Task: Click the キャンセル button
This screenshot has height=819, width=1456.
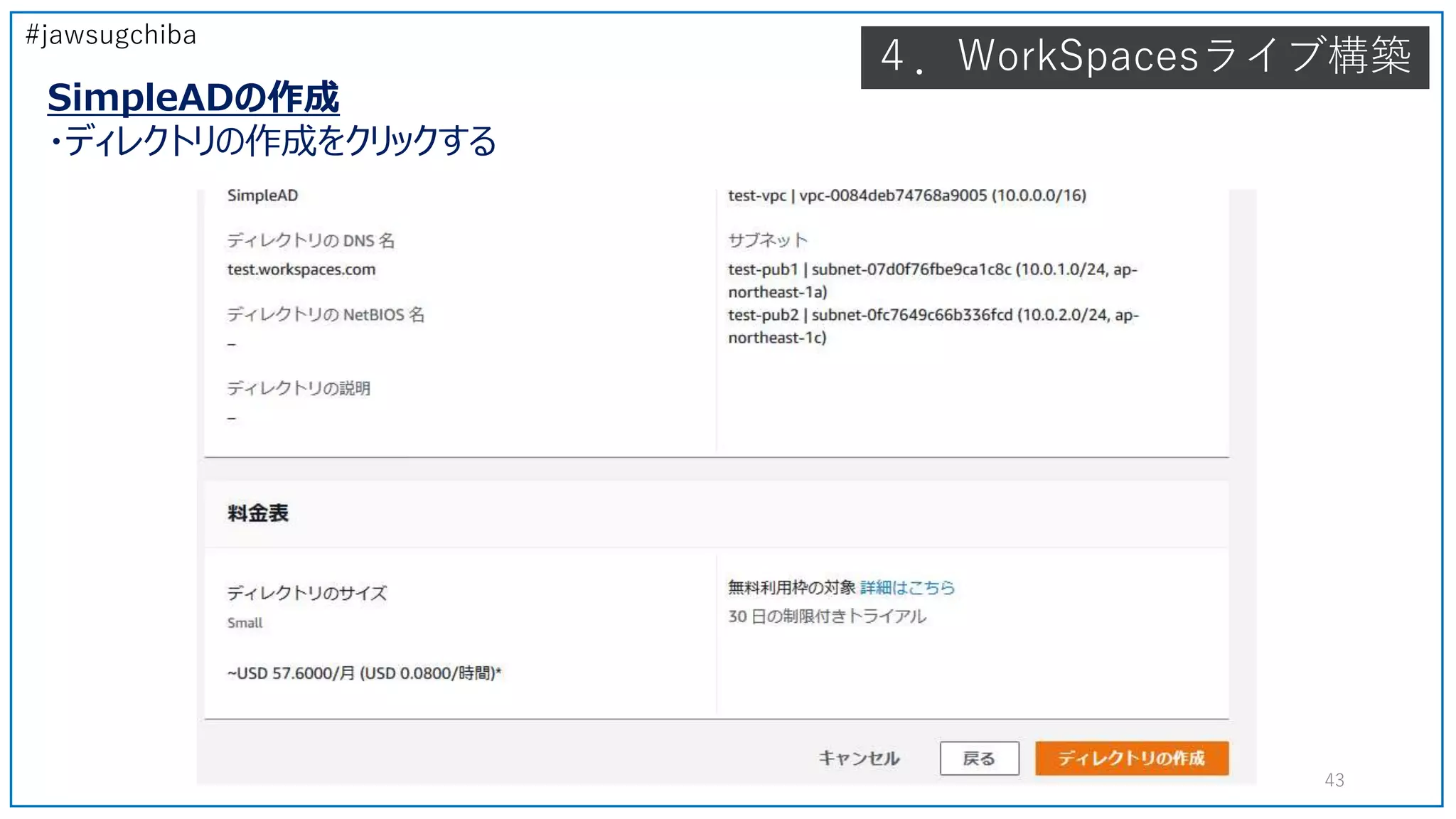Action: point(859,758)
